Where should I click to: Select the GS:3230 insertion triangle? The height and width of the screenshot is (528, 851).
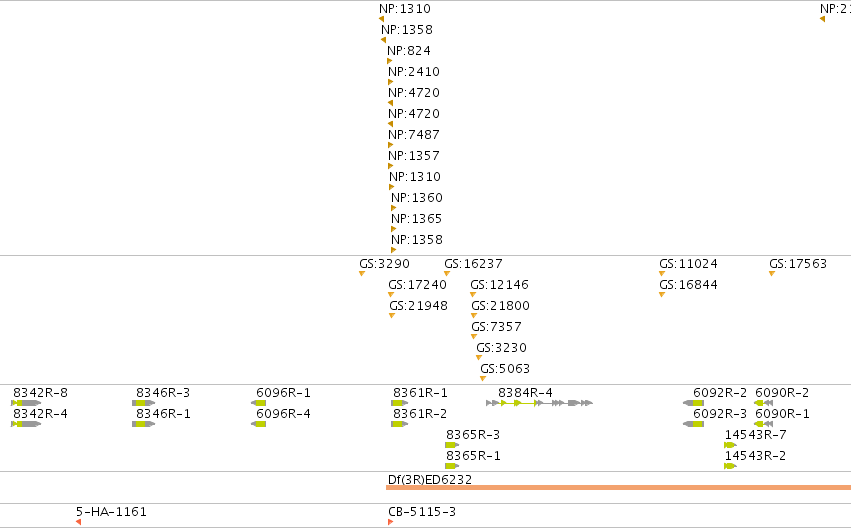[x=479, y=358]
